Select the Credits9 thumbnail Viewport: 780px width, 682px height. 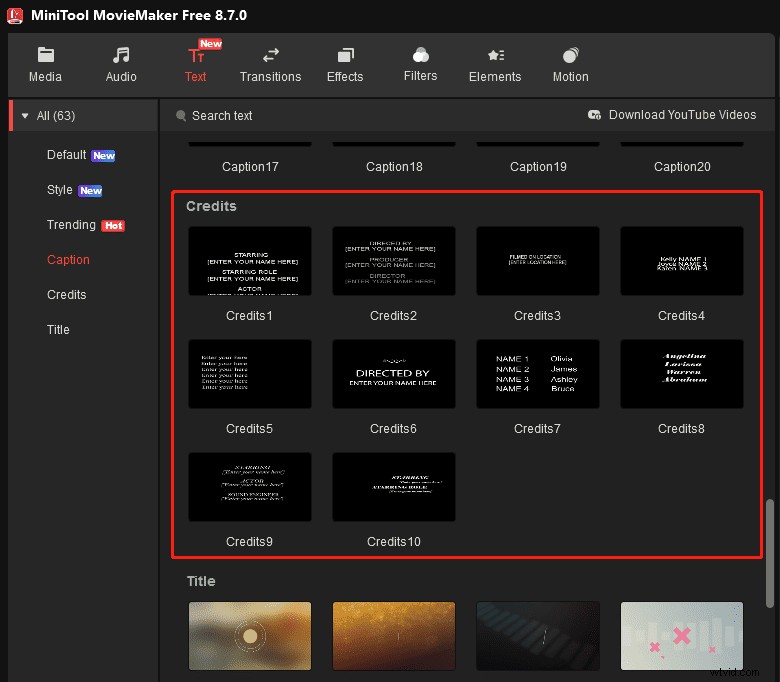[250, 487]
